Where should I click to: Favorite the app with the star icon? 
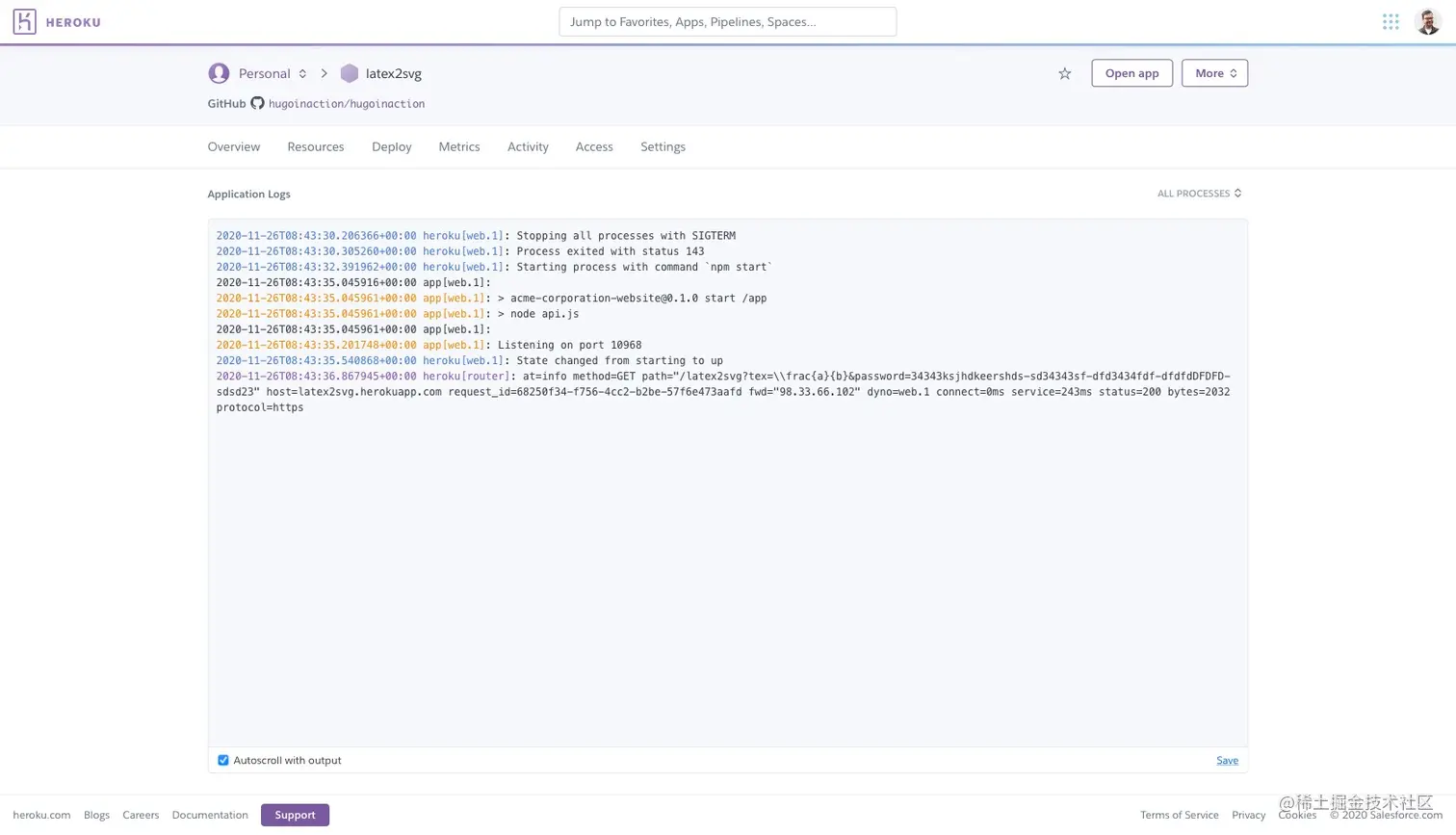tap(1065, 73)
